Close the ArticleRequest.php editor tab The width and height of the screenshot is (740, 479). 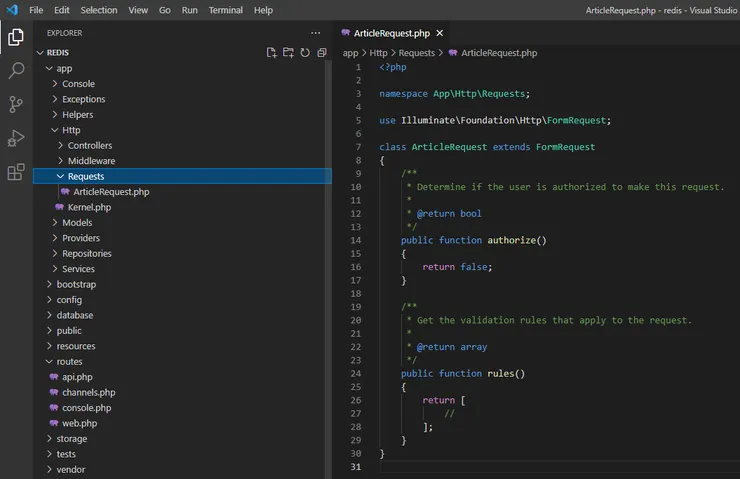(439, 33)
